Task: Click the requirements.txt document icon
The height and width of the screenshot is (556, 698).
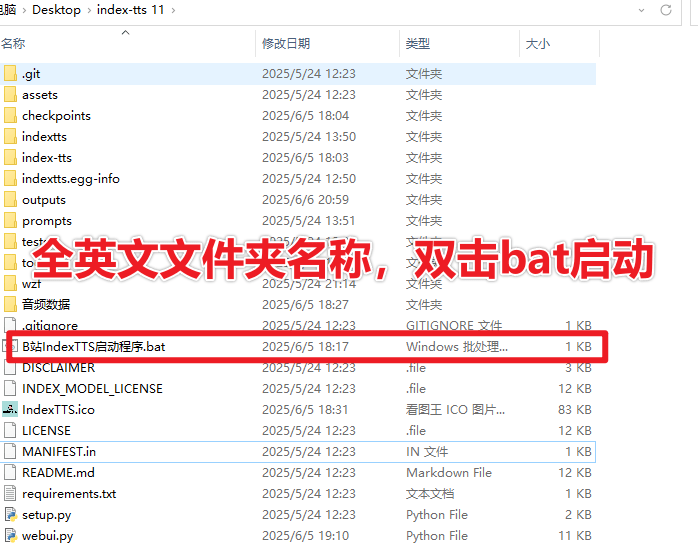Action: [x=10, y=494]
